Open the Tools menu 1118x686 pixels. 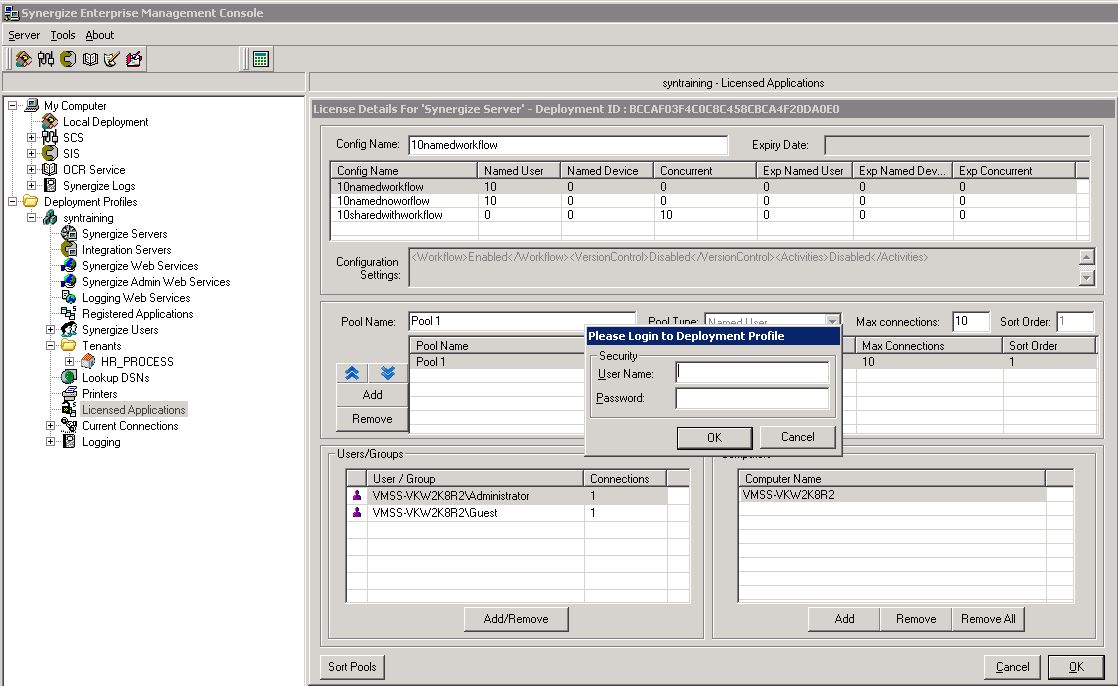tap(63, 35)
